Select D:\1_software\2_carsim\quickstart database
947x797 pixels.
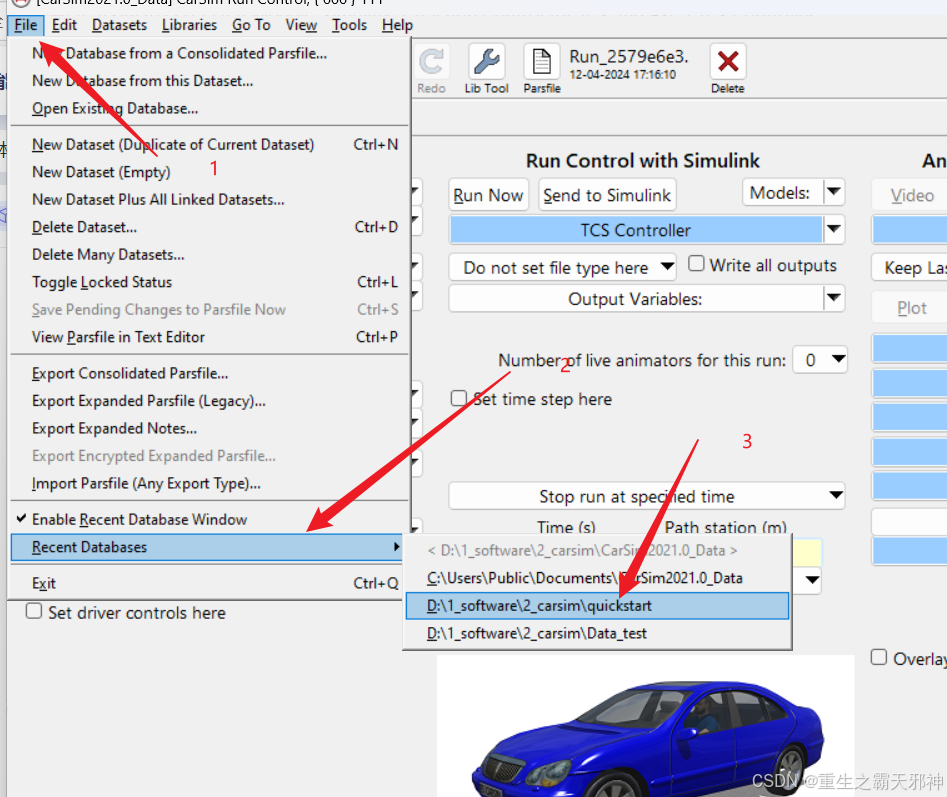(x=597, y=606)
